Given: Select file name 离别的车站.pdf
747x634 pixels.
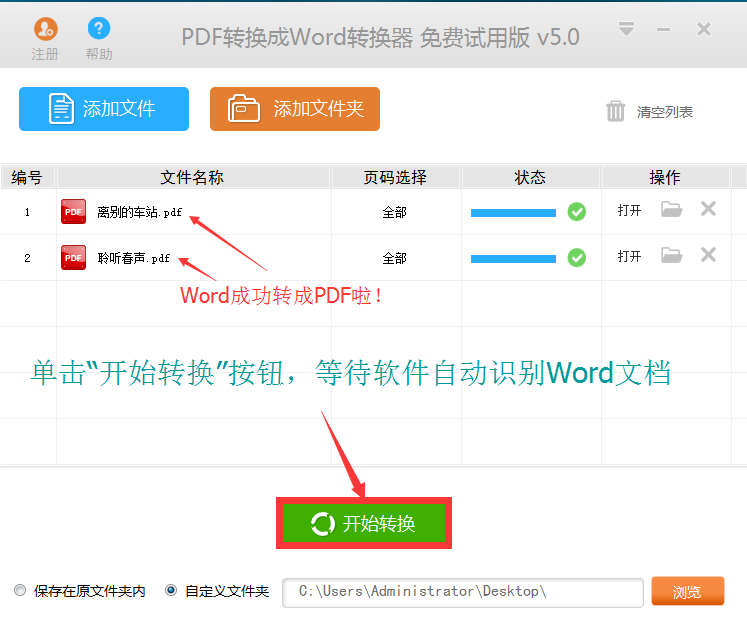Looking at the screenshot, I should [139, 212].
